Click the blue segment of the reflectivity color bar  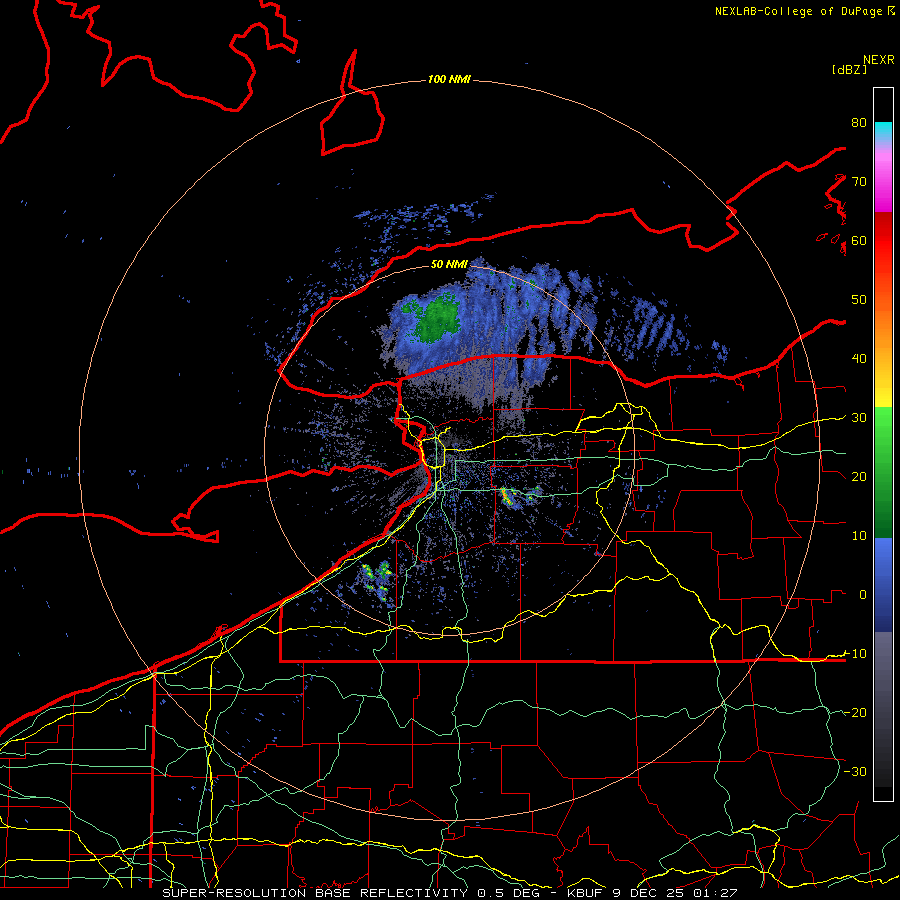(883, 585)
